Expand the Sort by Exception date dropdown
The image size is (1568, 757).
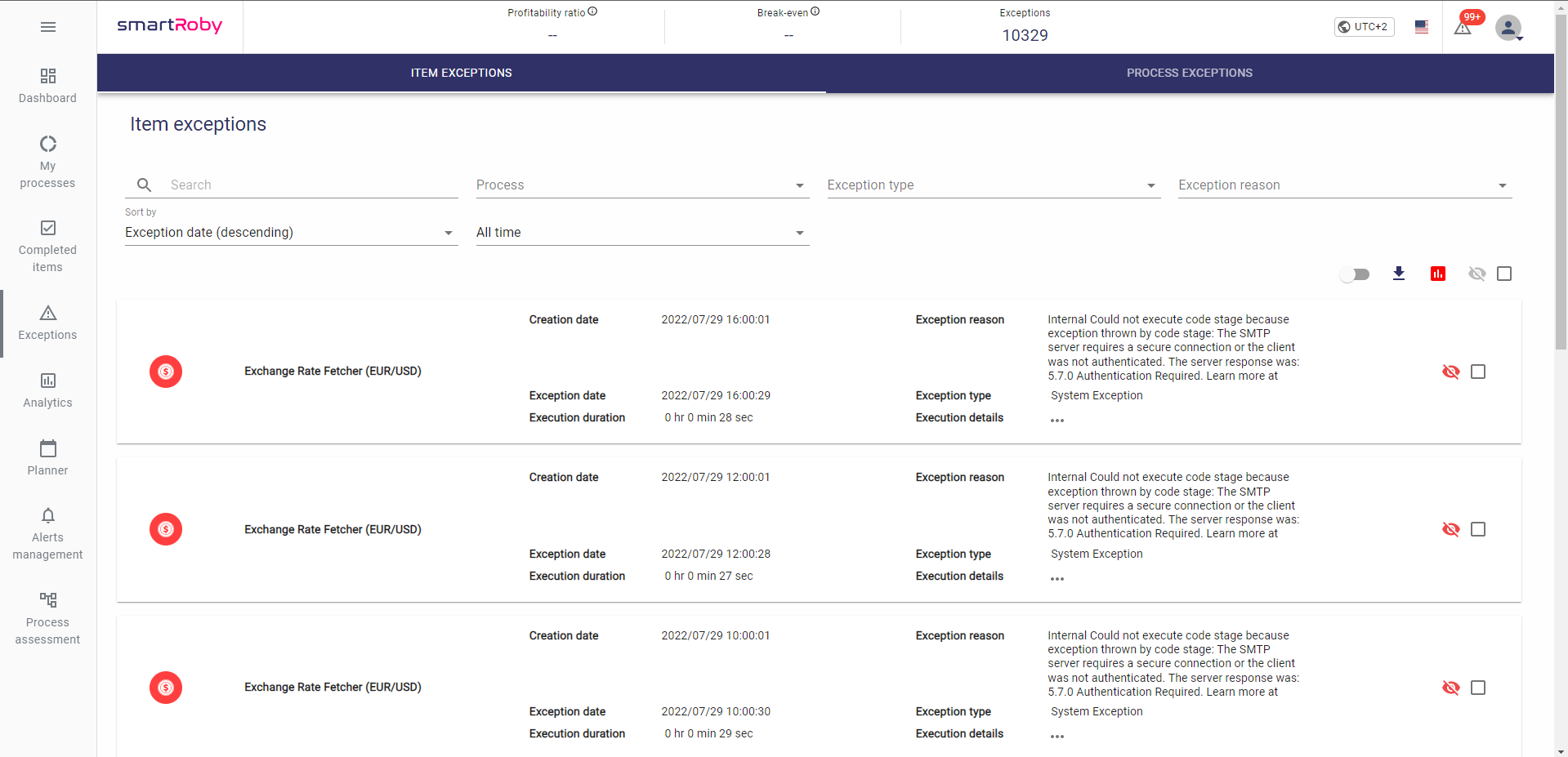(291, 233)
